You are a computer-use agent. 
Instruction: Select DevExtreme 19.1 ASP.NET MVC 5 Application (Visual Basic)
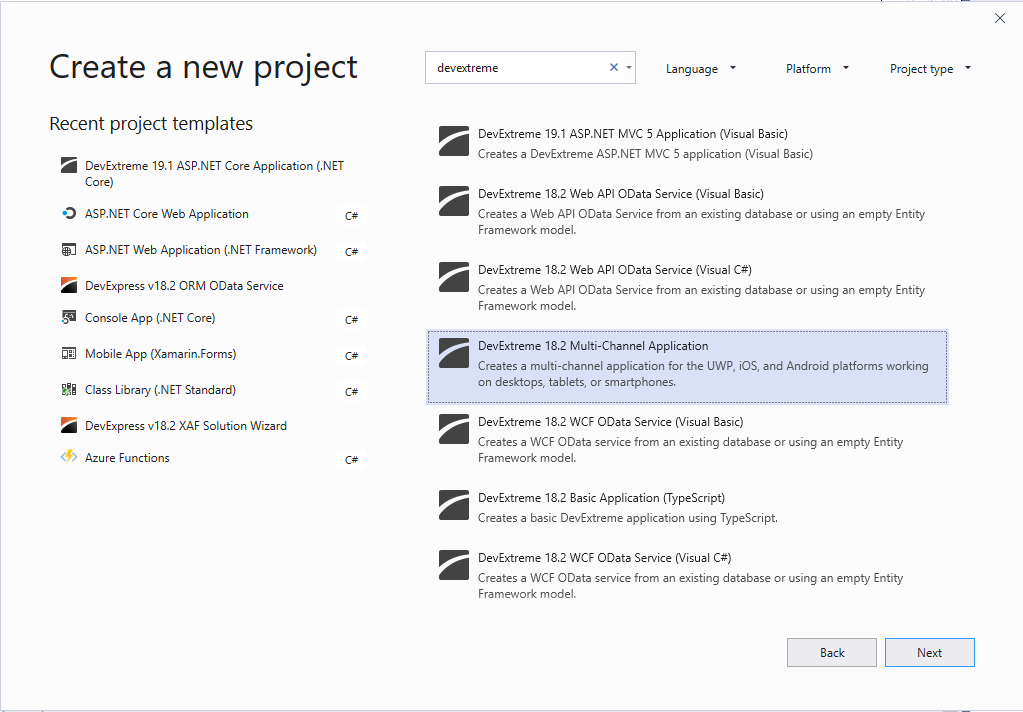tap(633, 134)
